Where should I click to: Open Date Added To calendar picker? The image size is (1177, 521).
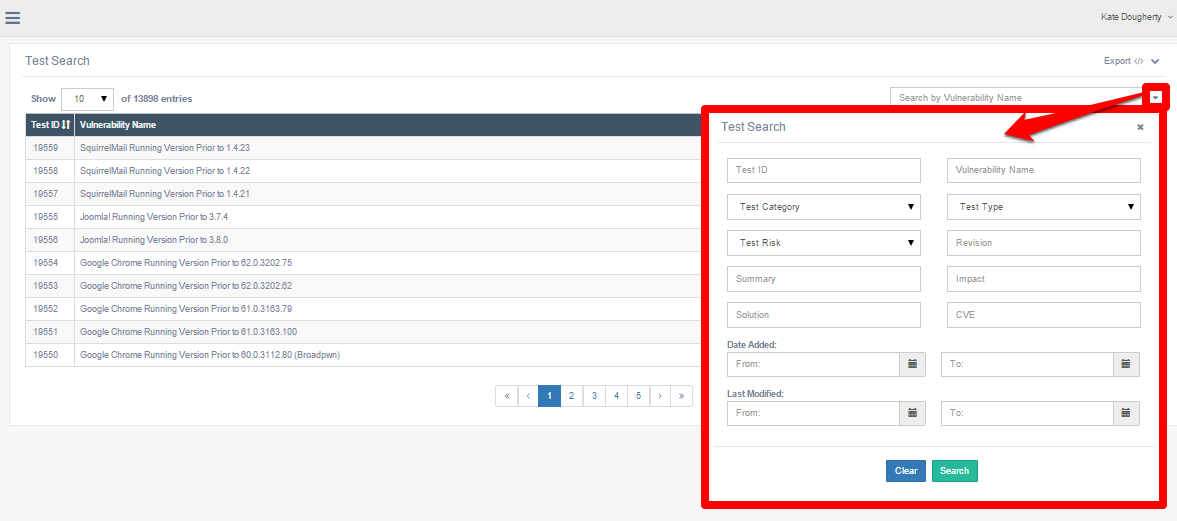(1126, 364)
